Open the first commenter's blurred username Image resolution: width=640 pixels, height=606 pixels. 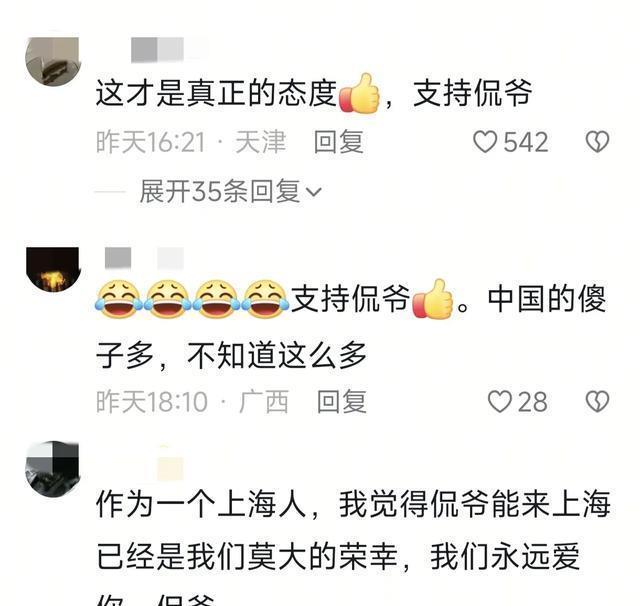click(x=170, y=50)
